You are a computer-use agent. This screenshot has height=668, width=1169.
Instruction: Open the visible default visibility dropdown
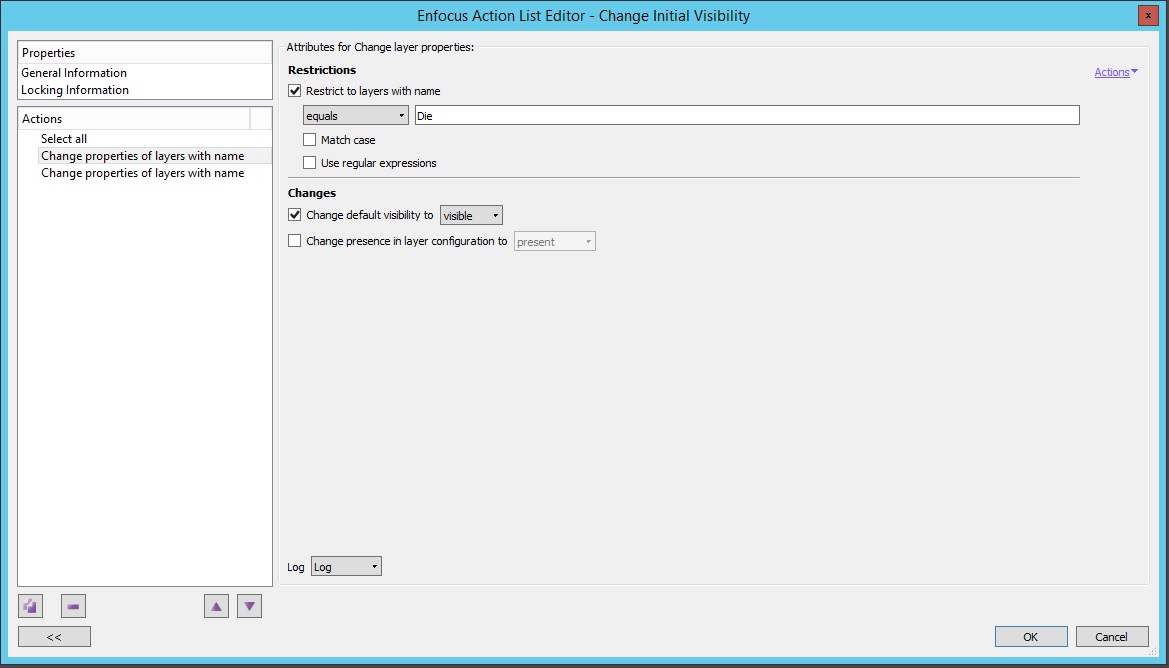[471, 215]
